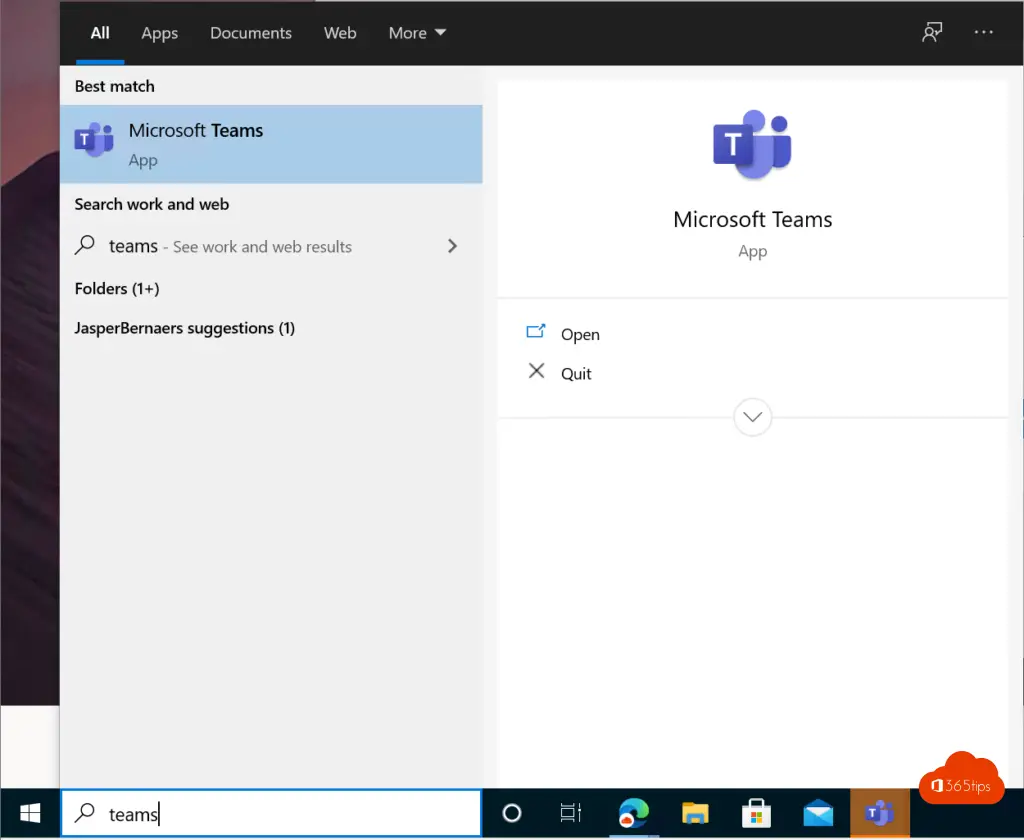Open Mail app from taskbar
The height and width of the screenshot is (840, 1024).
coord(818,814)
